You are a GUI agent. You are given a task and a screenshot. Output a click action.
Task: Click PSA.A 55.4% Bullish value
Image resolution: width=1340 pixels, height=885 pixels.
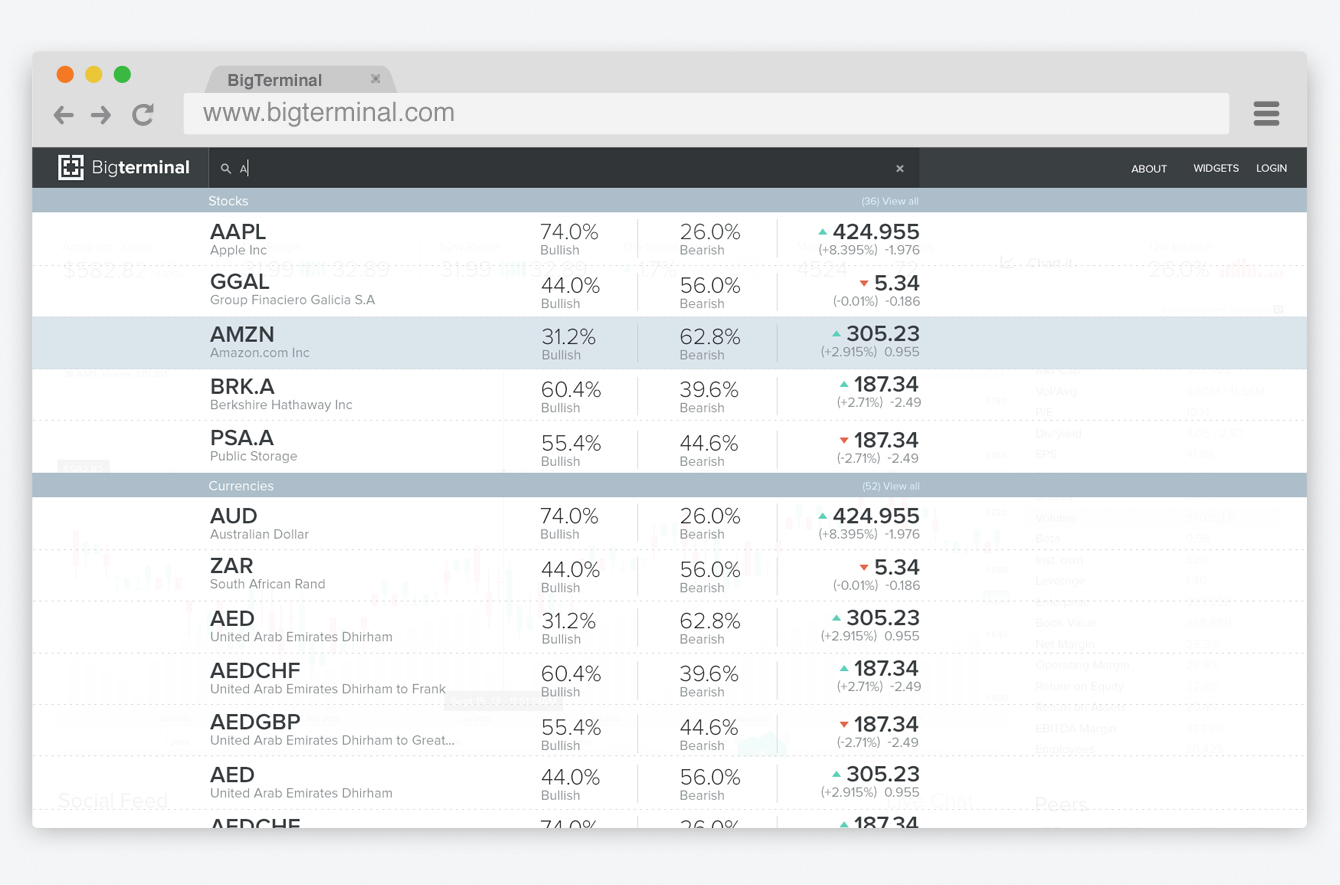coord(571,443)
